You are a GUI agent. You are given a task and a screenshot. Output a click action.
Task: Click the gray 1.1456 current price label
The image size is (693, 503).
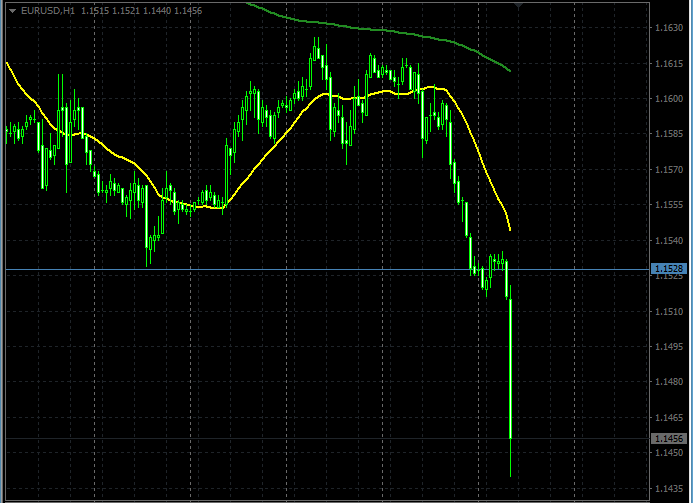pyautogui.click(x=669, y=438)
